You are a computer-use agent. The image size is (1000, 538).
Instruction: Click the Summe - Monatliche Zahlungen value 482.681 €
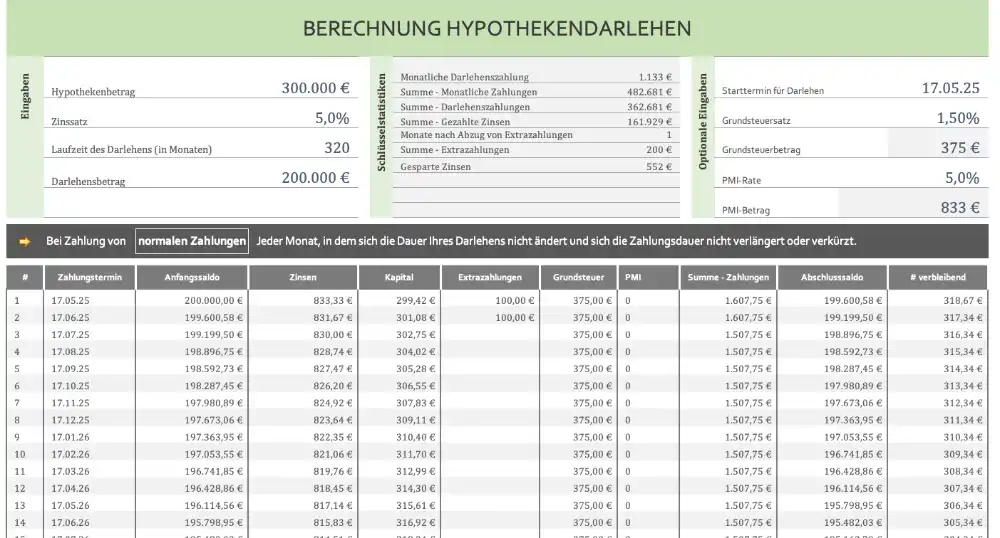coord(649,92)
